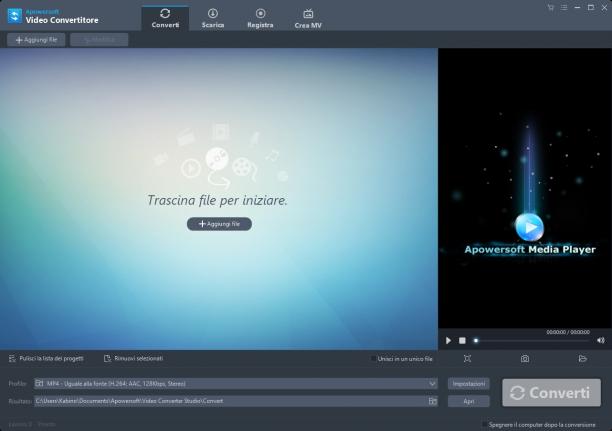Image resolution: width=612 pixels, height=431 pixels.
Task: Switch to the Converti tab
Action: click(165, 18)
